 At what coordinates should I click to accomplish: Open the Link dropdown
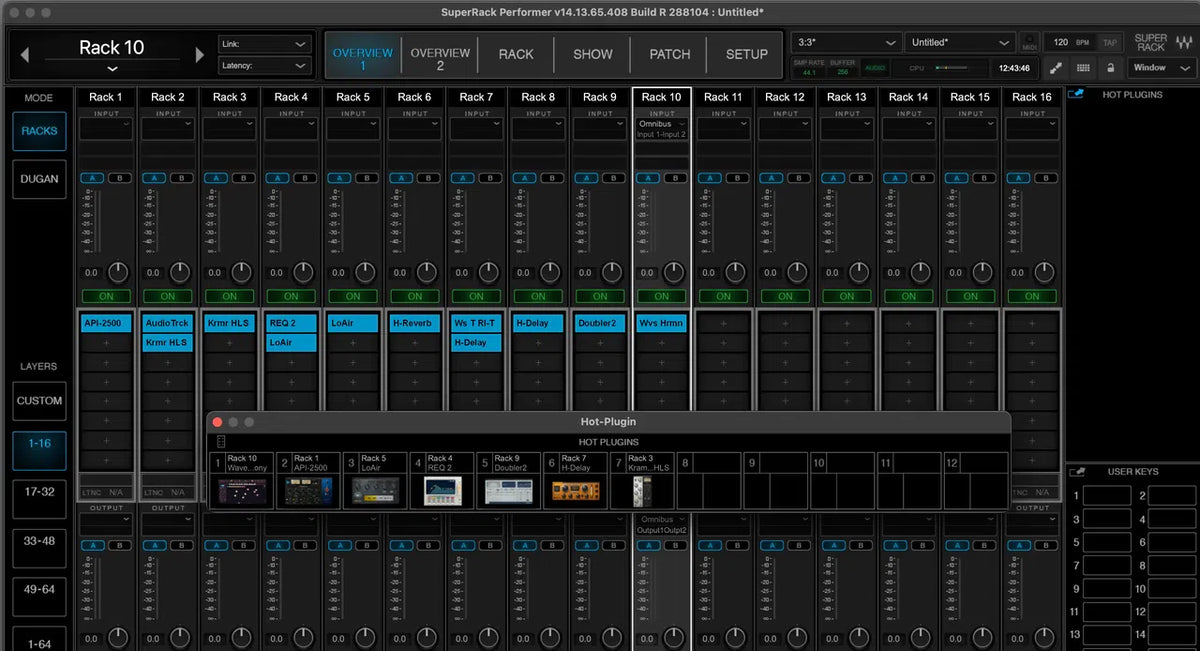point(263,45)
